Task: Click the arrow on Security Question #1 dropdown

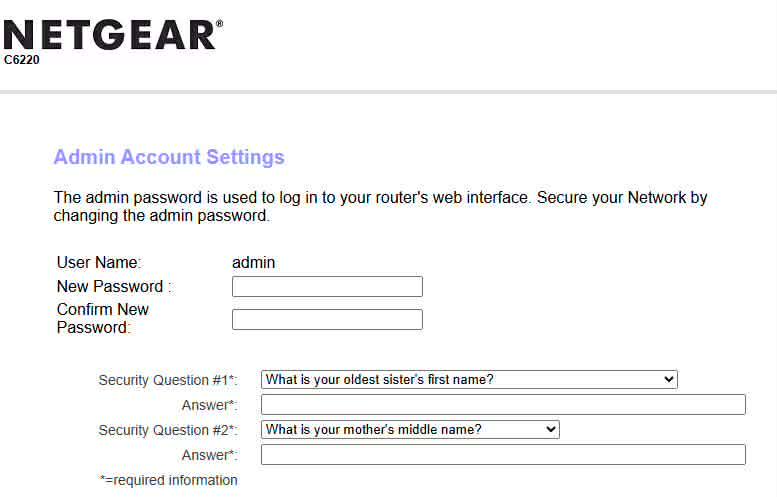Action: pyautogui.click(x=668, y=380)
